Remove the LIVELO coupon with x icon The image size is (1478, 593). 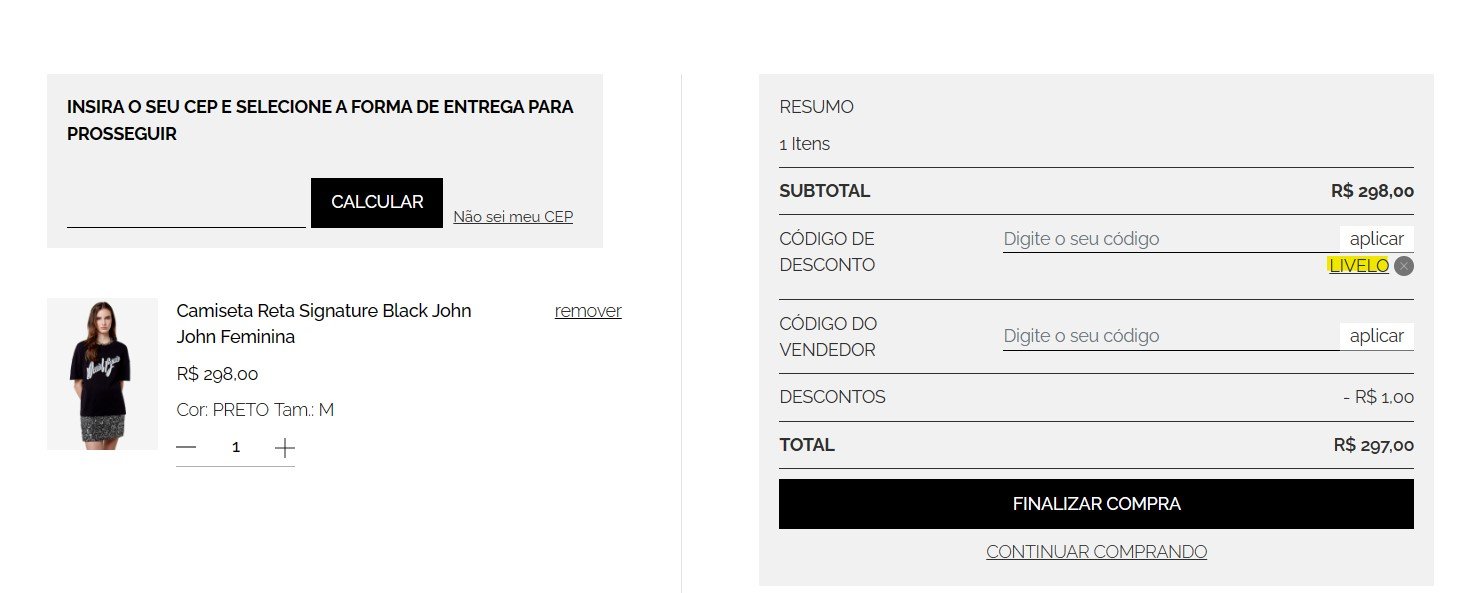coord(1404,266)
